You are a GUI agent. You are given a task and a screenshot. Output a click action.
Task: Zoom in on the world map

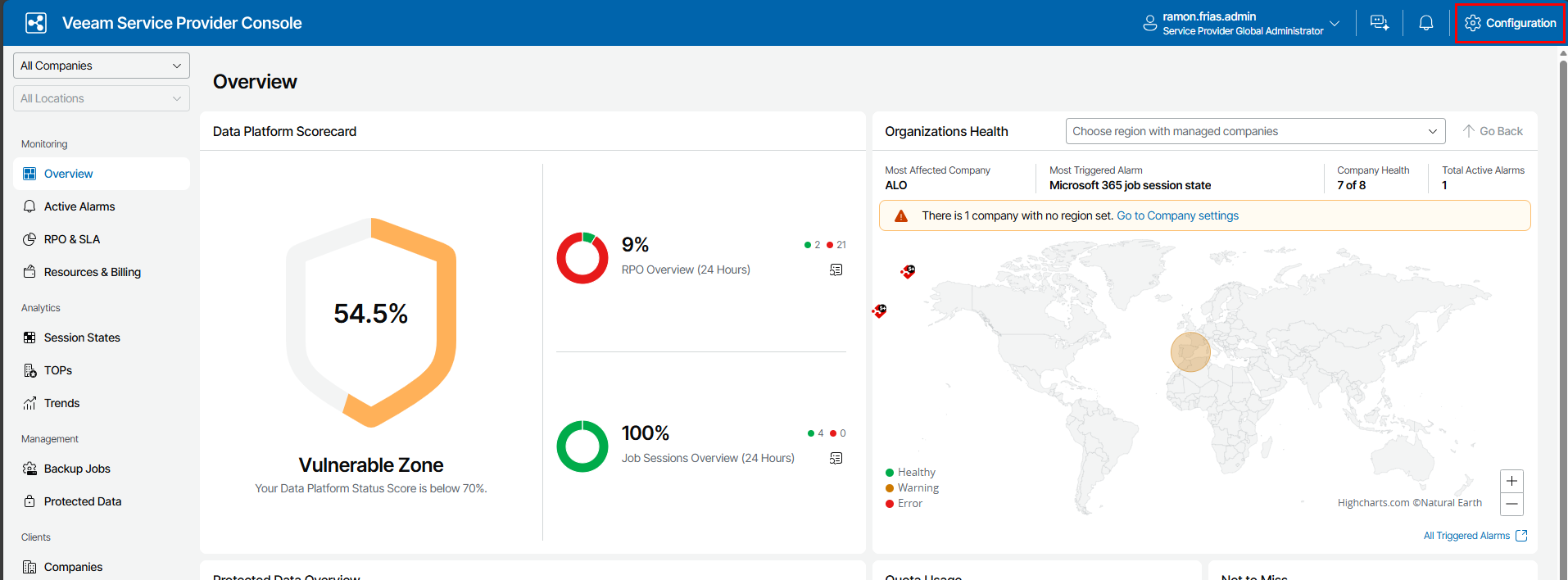[1511, 481]
